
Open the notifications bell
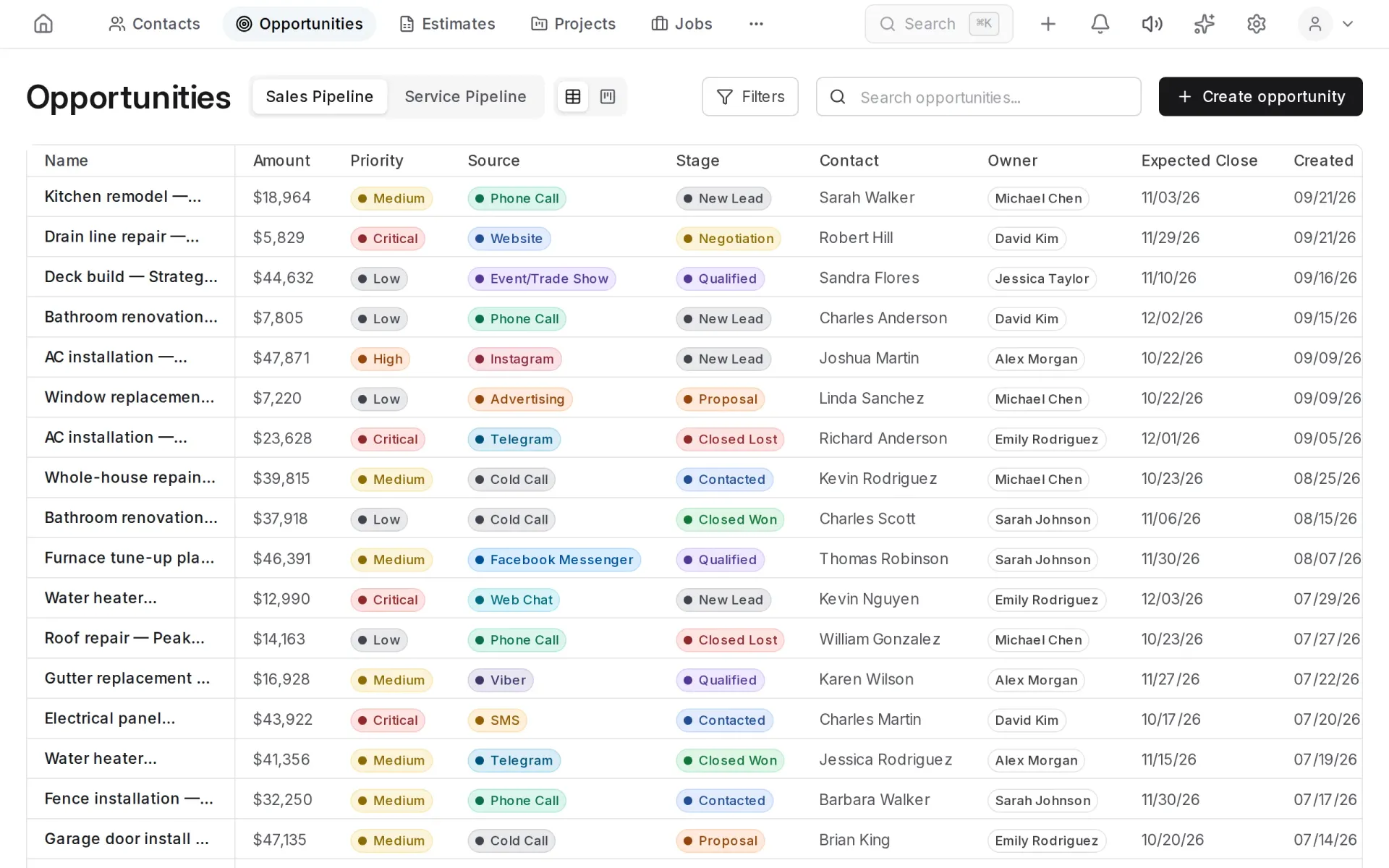(1100, 24)
